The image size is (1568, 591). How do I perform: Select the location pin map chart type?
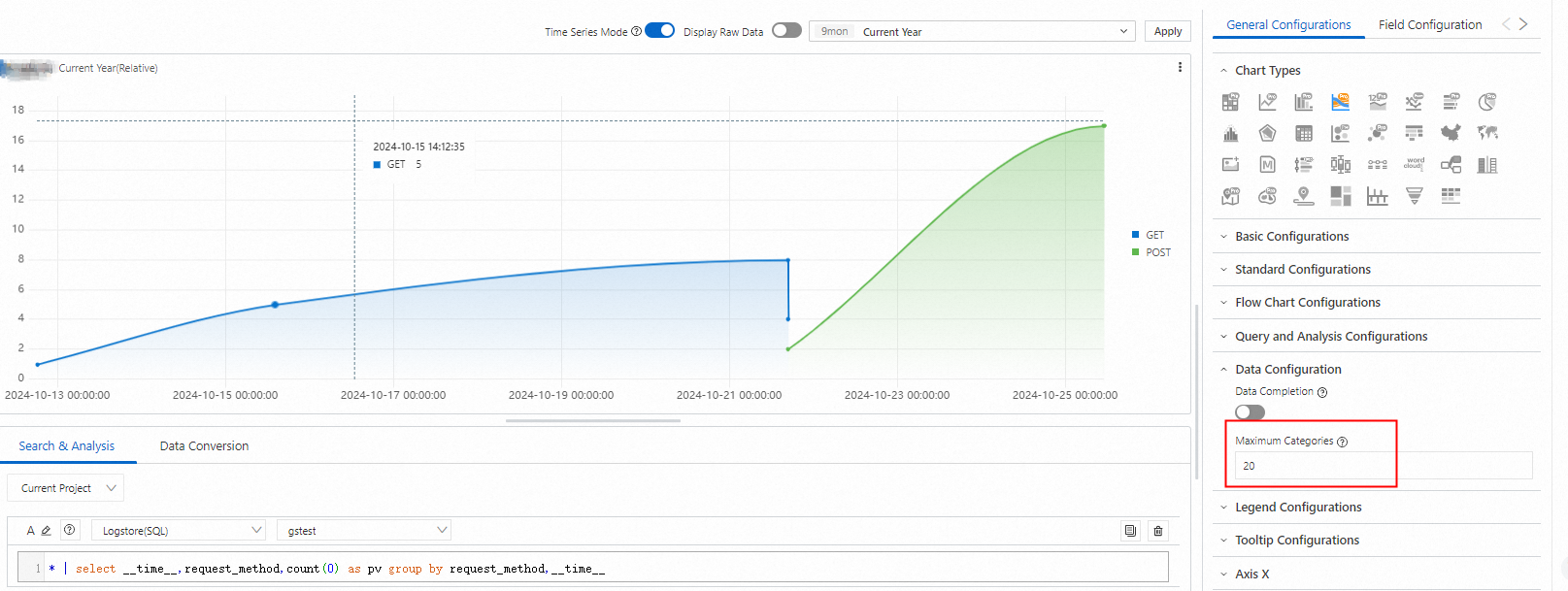tap(1304, 196)
